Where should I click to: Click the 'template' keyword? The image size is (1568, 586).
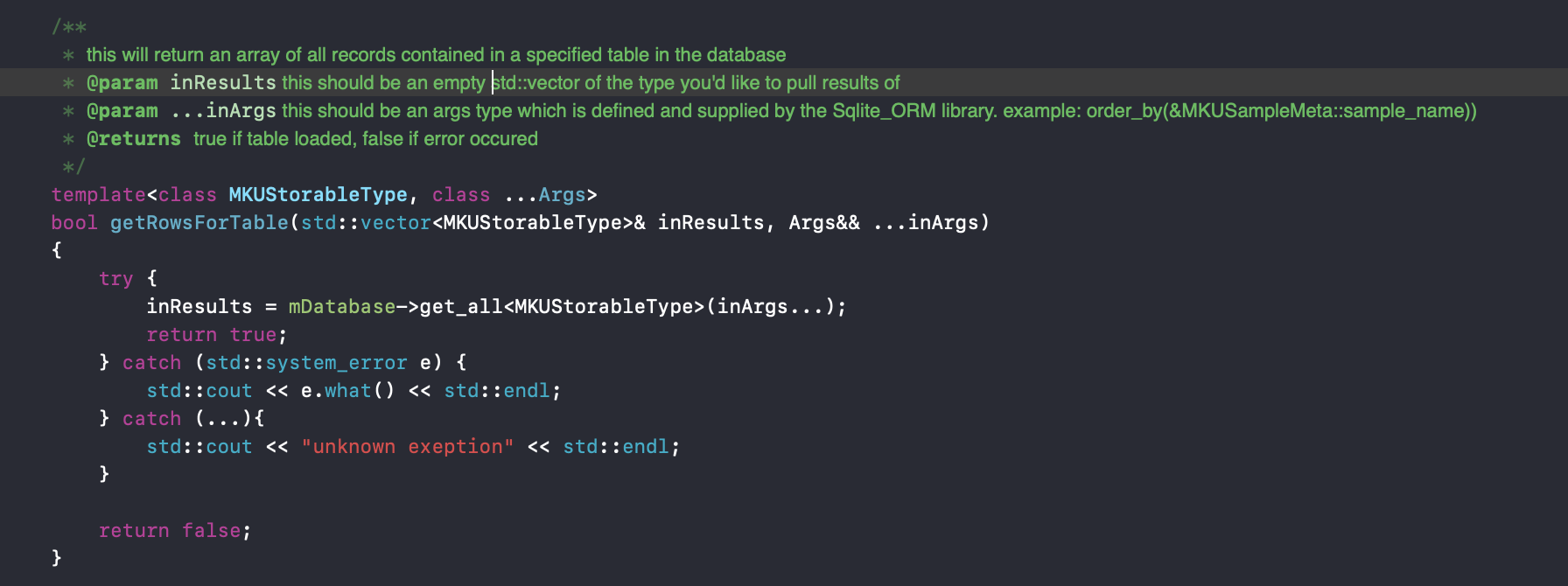(98, 194)
